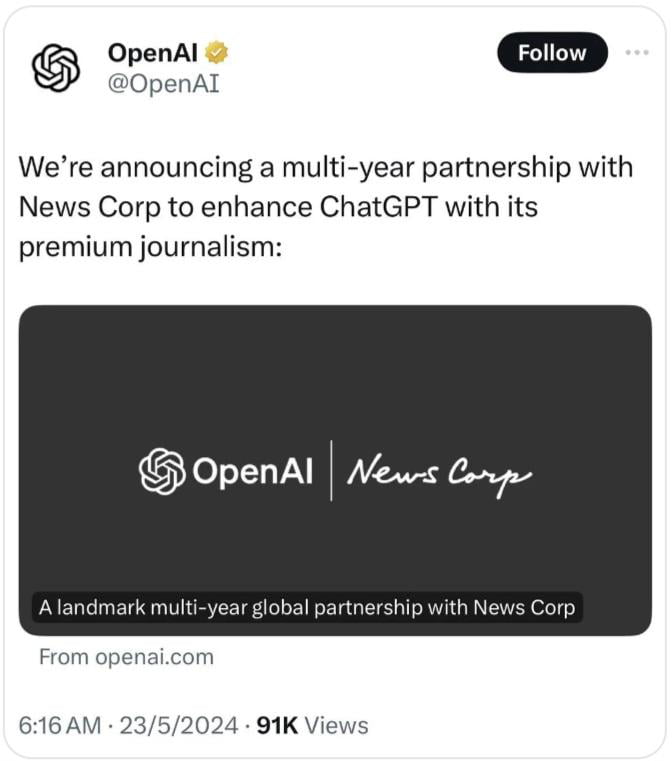Click the OpenAI wordmark in the preview card
672x761 pixels.
pyautogui.click(x=252, y=471)
